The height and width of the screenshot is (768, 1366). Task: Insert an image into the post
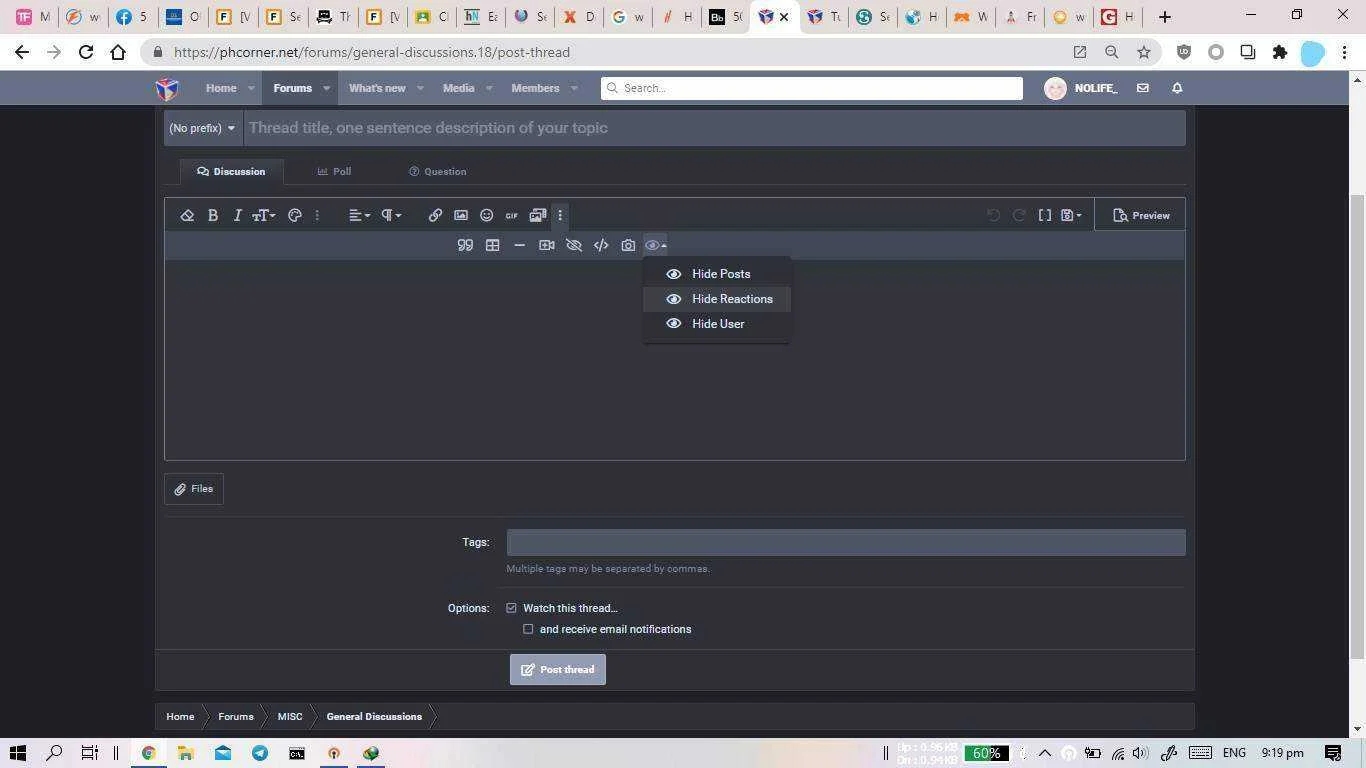pyautogui.click(x=461, y=215)
